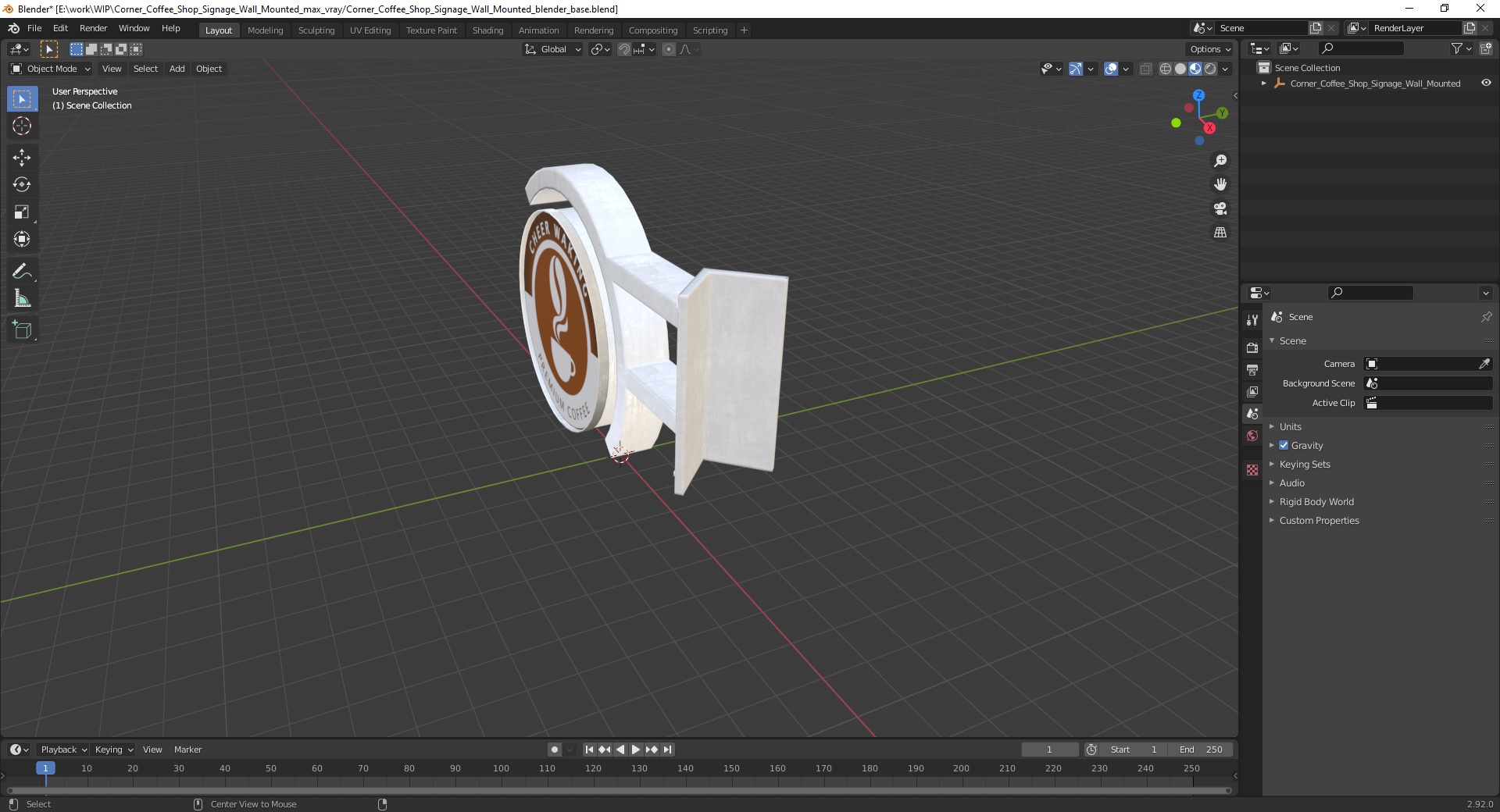Expand the Corner_Coffee_Shop_Signage_Wall_Mounted tree item

(1264, 84)
